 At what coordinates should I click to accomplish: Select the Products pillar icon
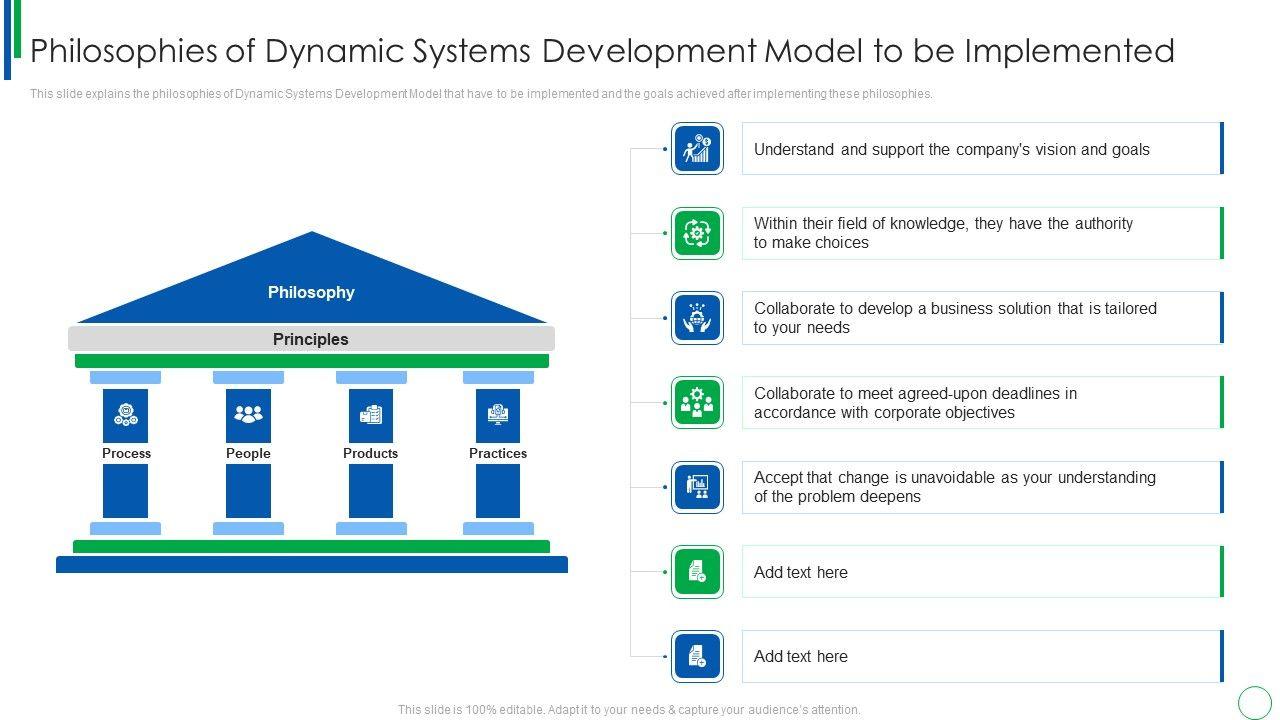tap(371, 415)
